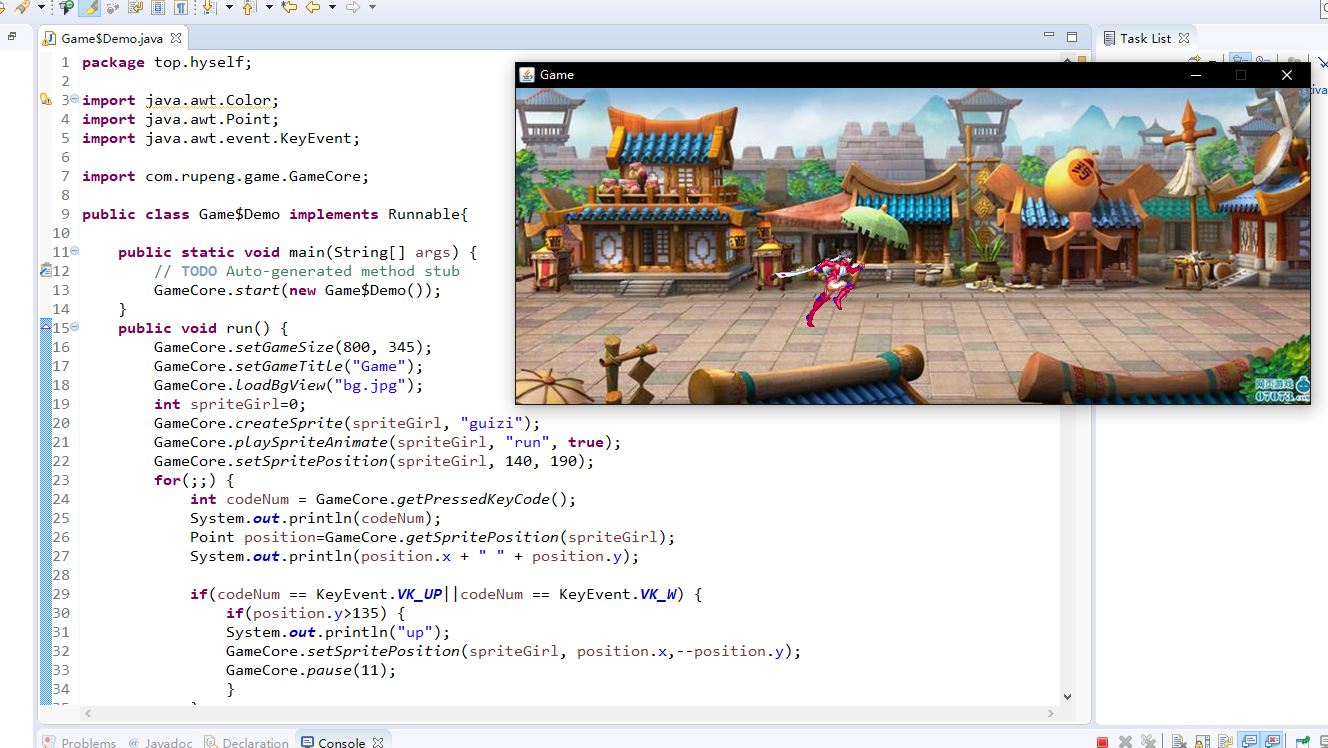1328x748 pixels.
Task: Click getPressedKeyCode on line 24
Action: point(472,499)
